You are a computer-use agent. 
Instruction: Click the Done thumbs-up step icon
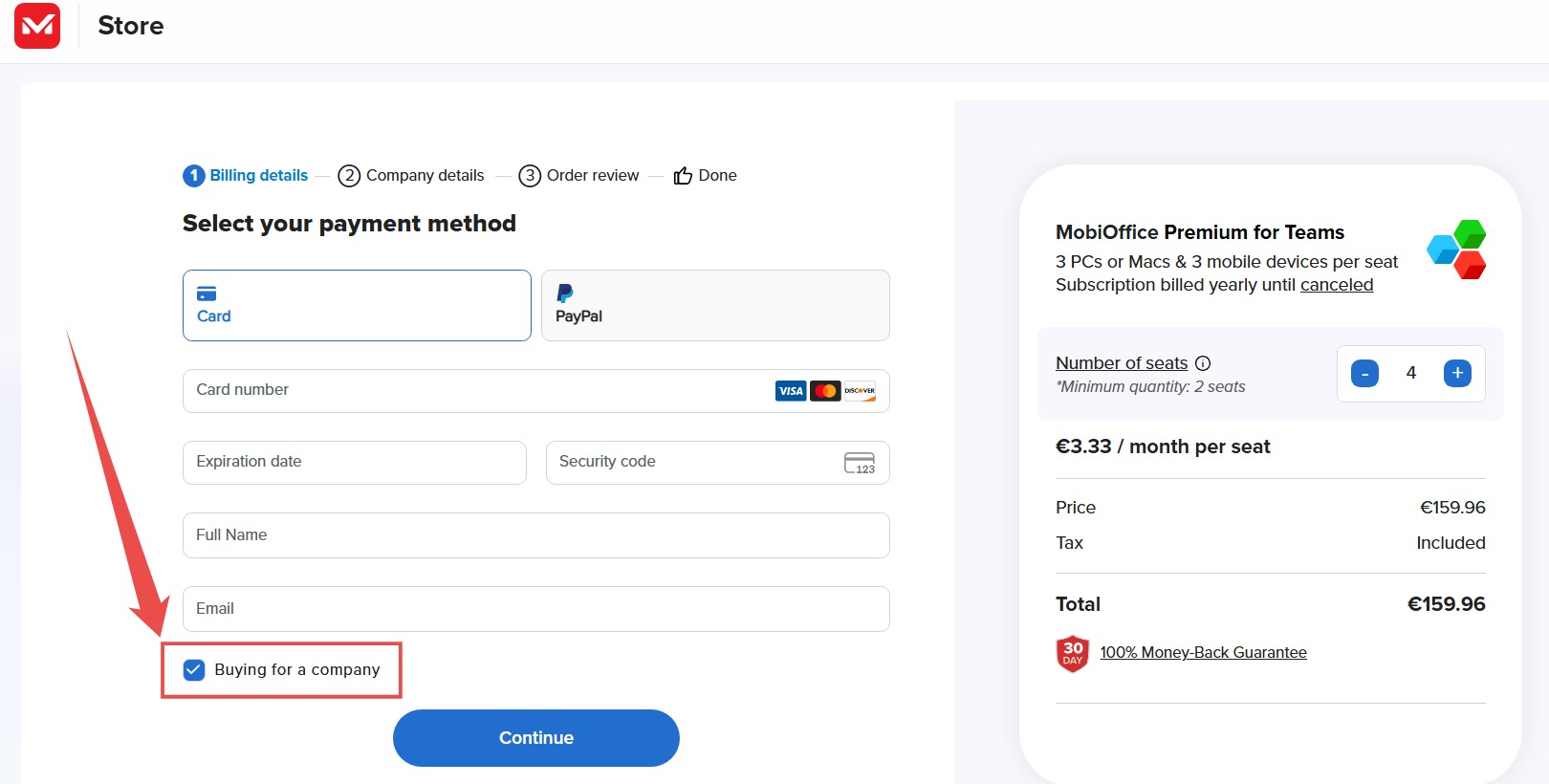click(683, 175)
